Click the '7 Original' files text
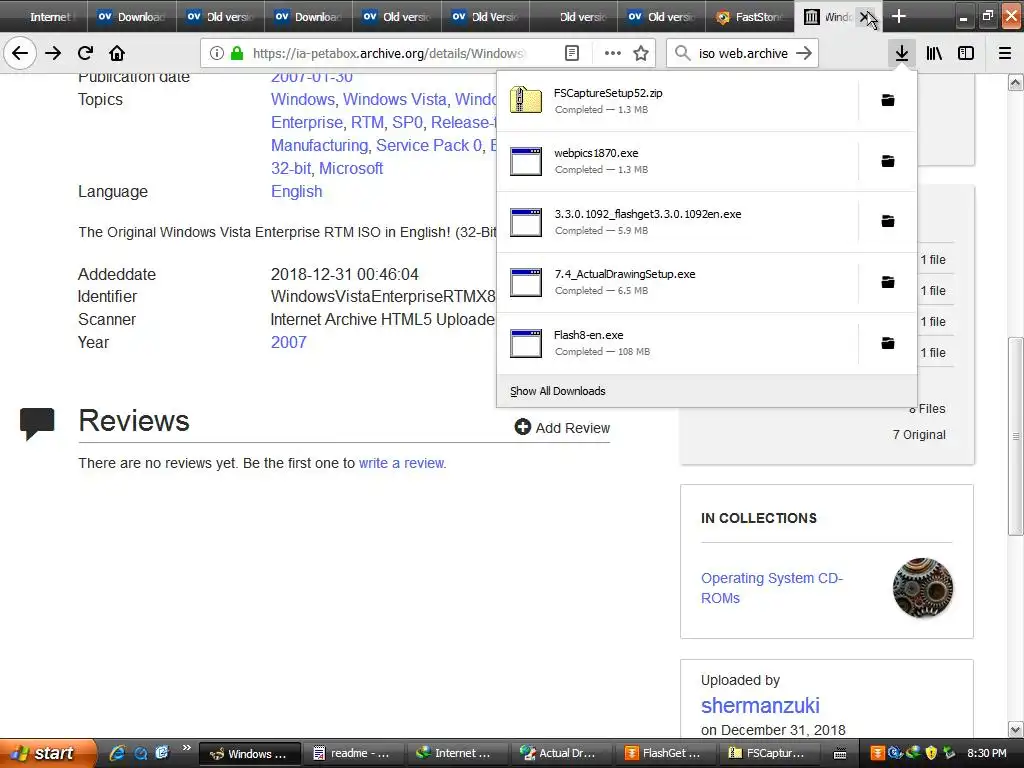 click(919, 435)
